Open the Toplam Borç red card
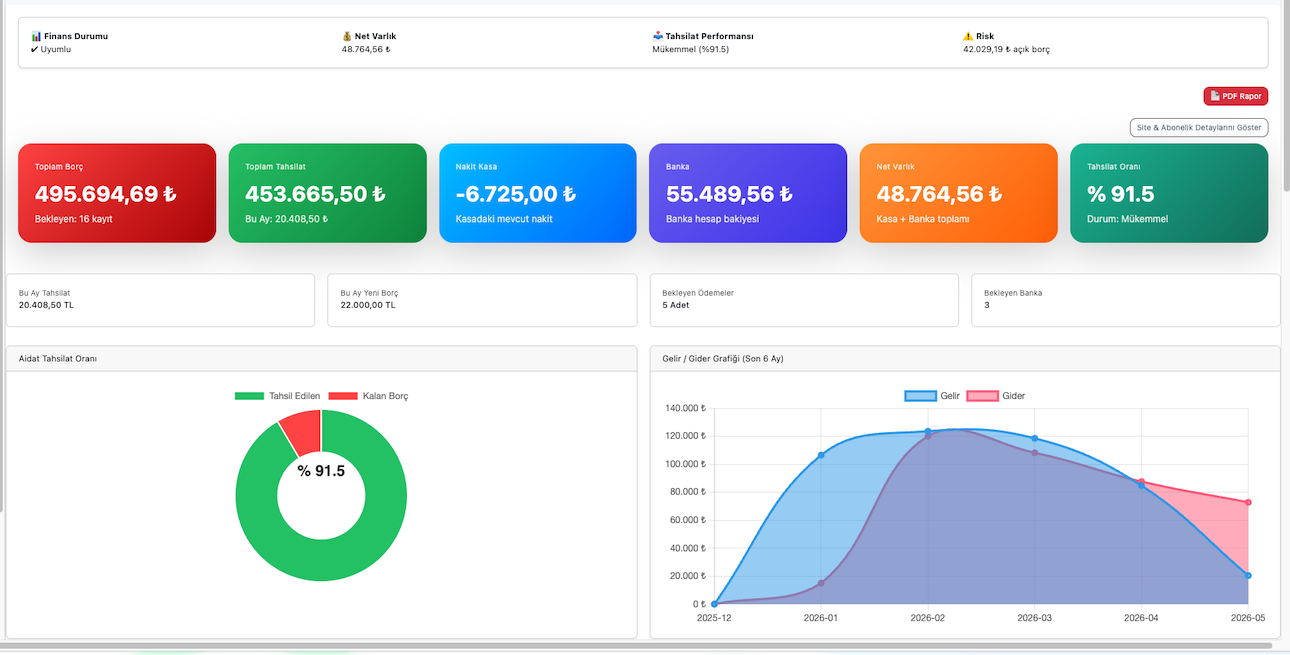Screen dimensions: 1290x655 (x=117, y=193)
